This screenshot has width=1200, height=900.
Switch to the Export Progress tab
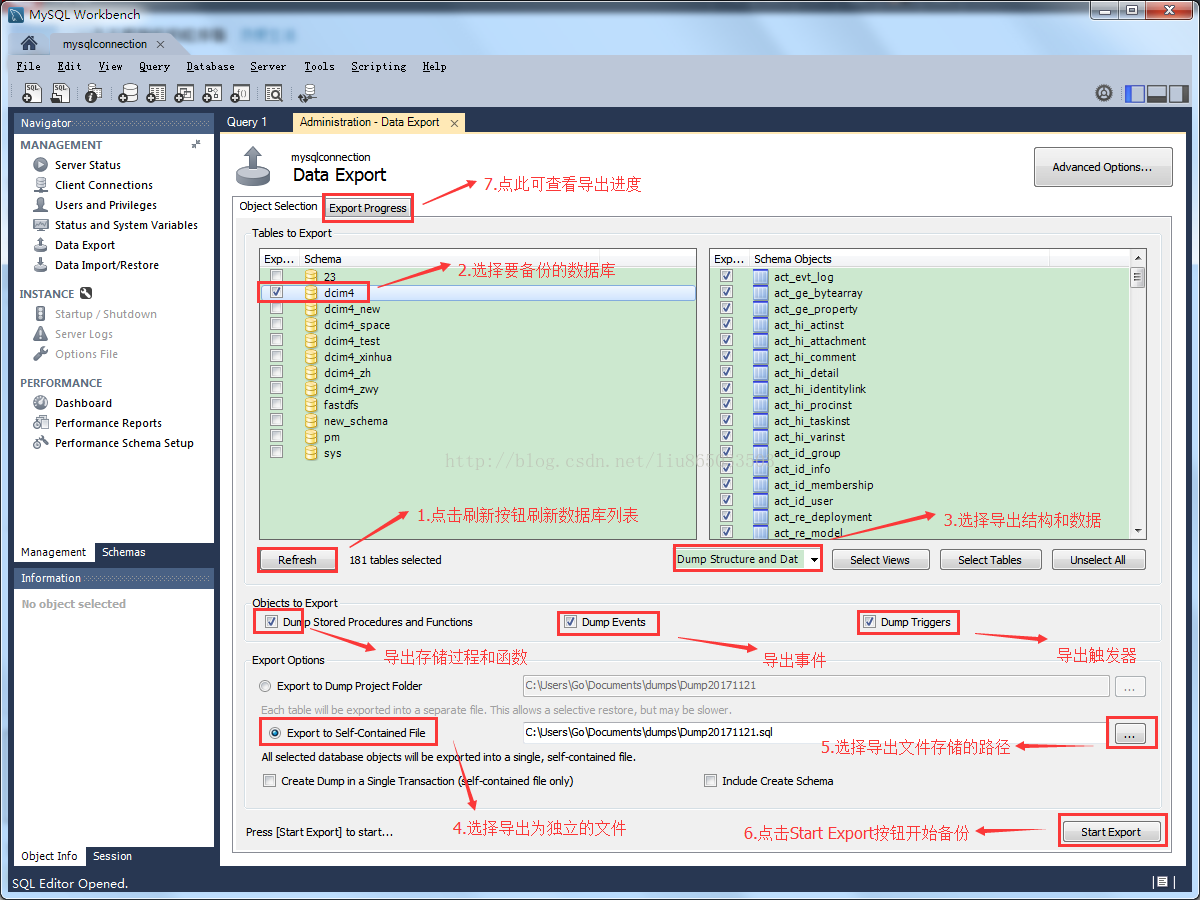[x=368, y=208]
